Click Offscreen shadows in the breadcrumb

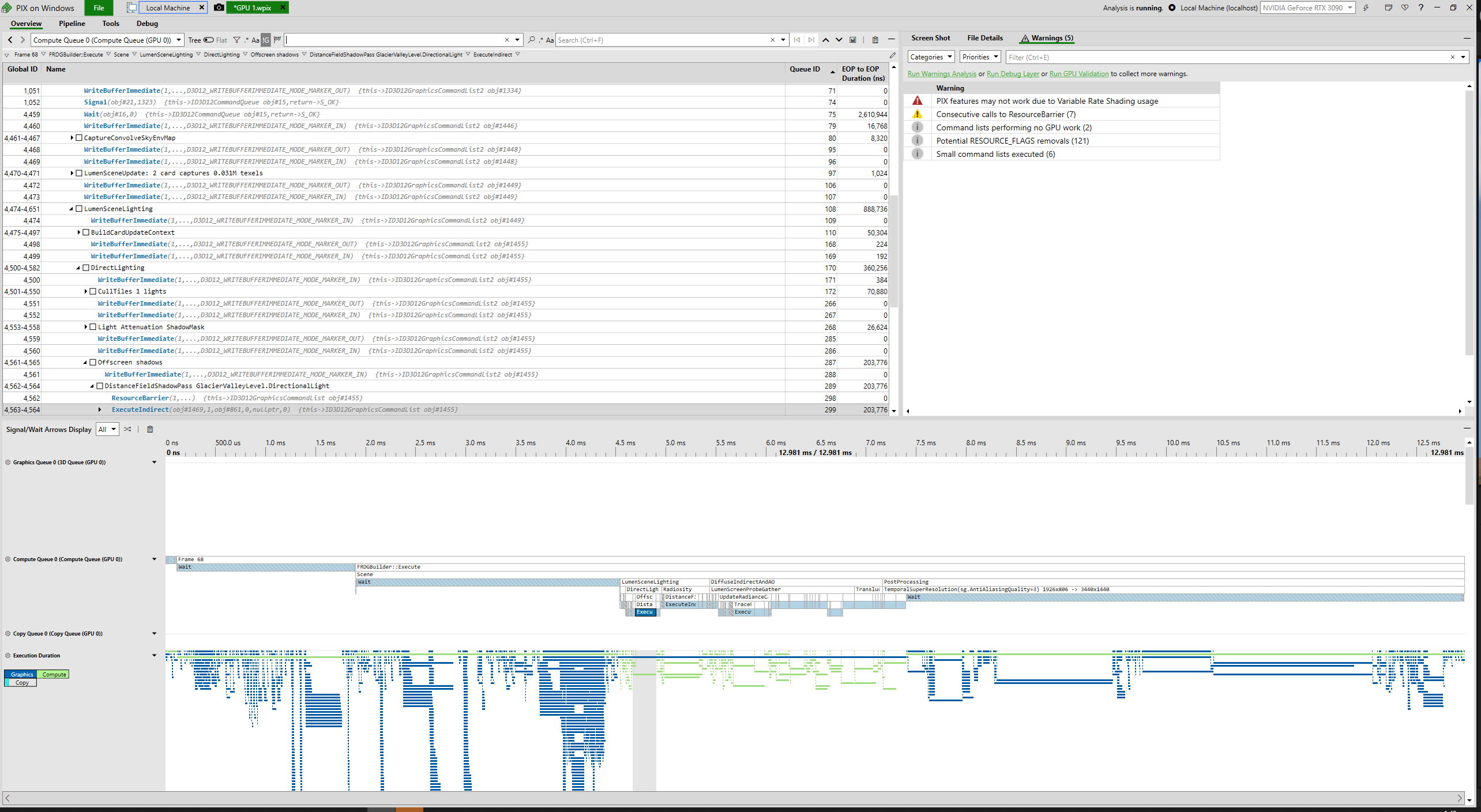coord(275,55)
